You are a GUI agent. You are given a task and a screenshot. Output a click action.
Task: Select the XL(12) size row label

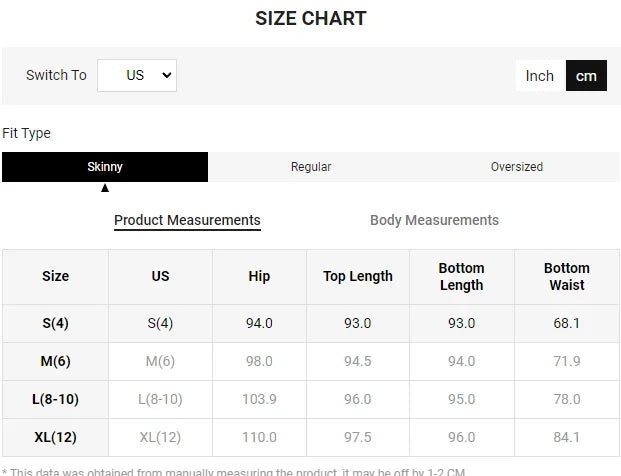coord(55,437)
